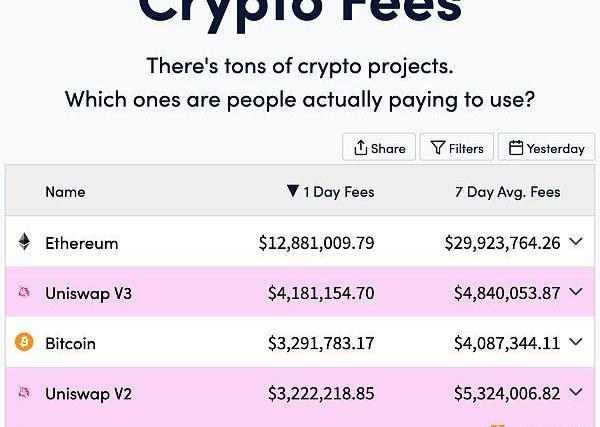This screenshot has width=600, height=427.
Task: Click the Ethereum diamond logo icon
Action: [x=24, y=242]
